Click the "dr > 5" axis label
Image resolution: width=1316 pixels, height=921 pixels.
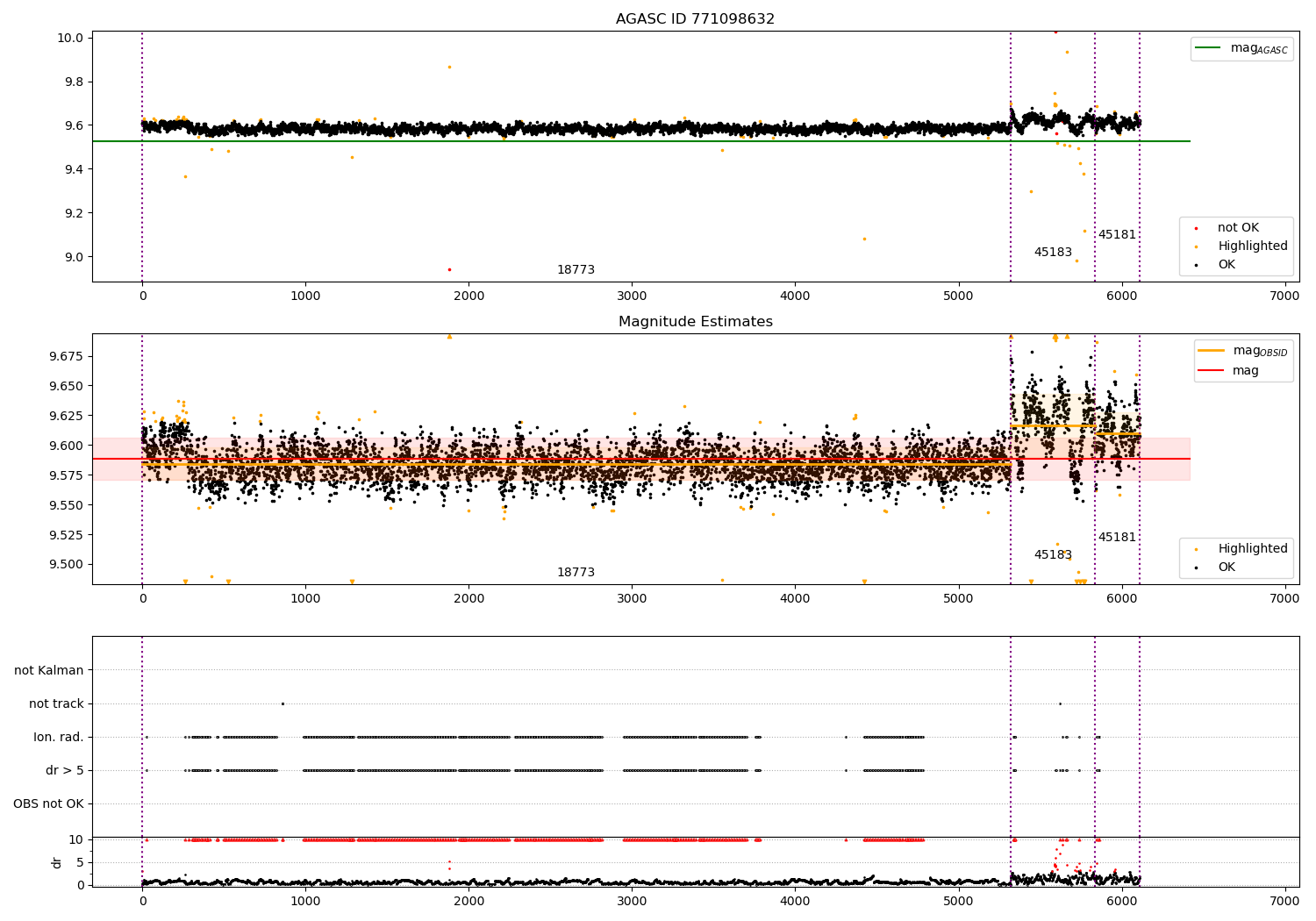pos(65,771)
